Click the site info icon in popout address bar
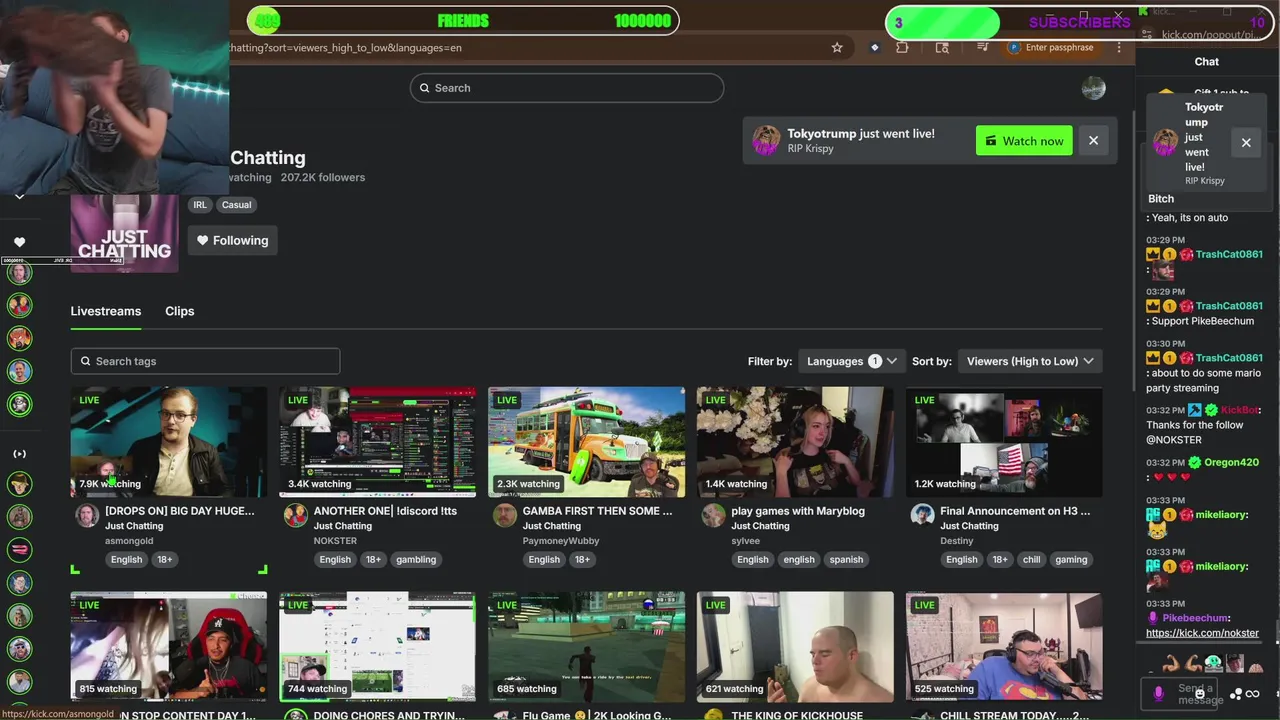The width and height of the screenshot is (1280, 720). (1147, 35)
